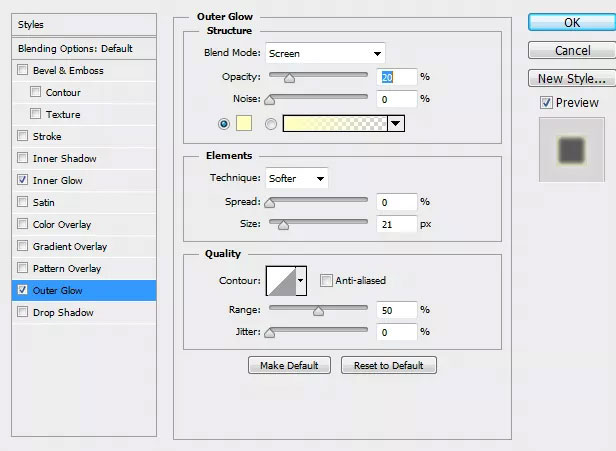
Task: Click the style preview thumbnail
Action: coord(572,150)
